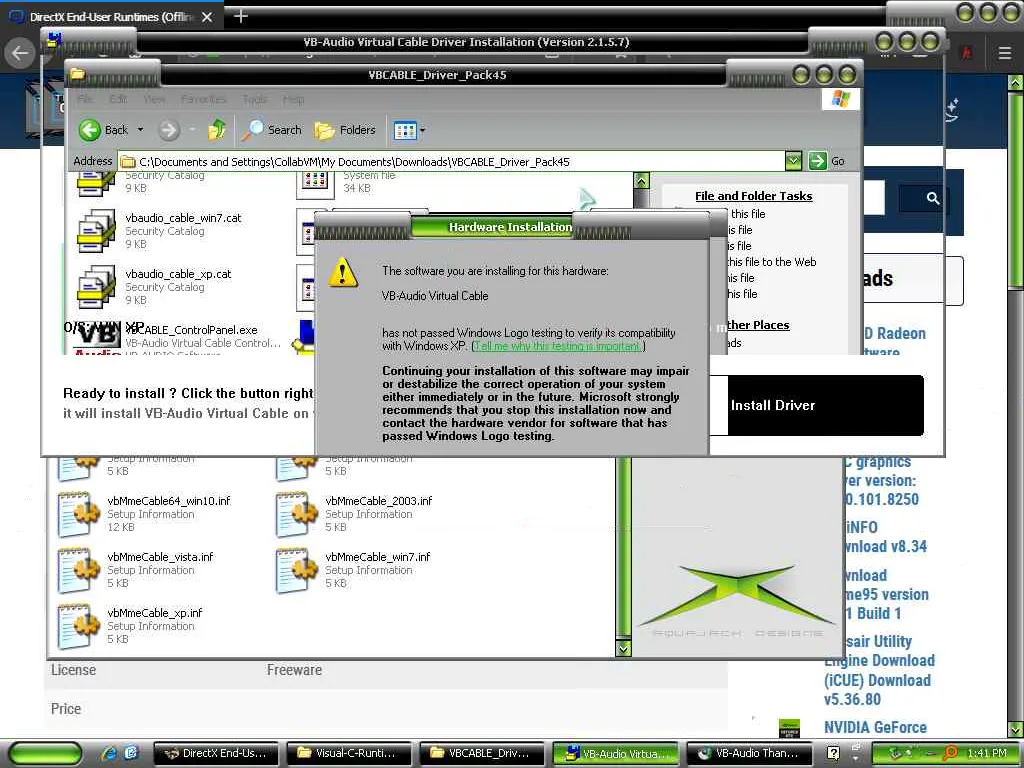Open a new browser tab with plus
1024x768 pixels.
[240, 16]
